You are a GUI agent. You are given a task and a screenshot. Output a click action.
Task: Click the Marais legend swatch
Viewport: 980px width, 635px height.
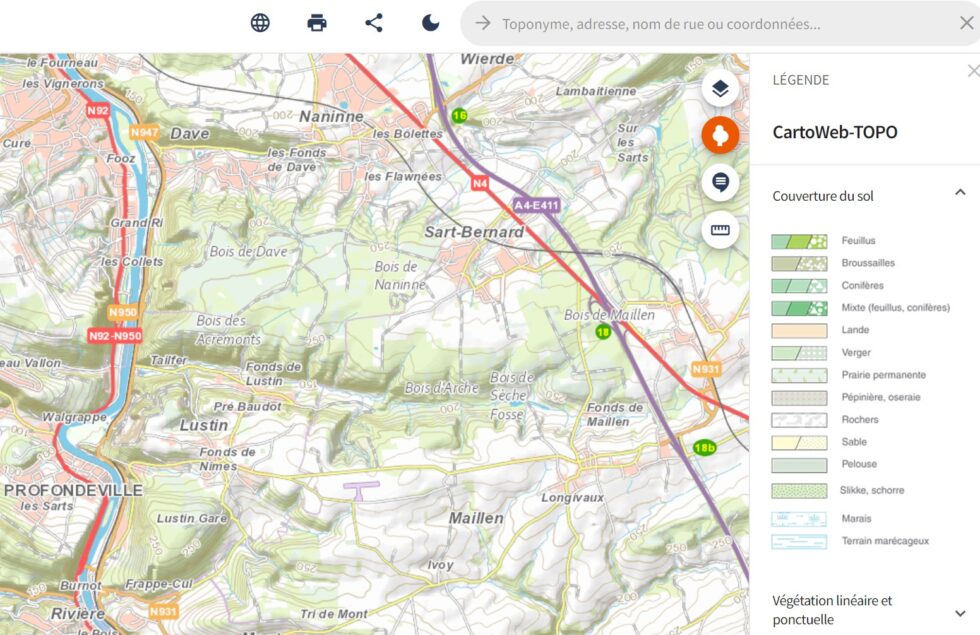799,519
